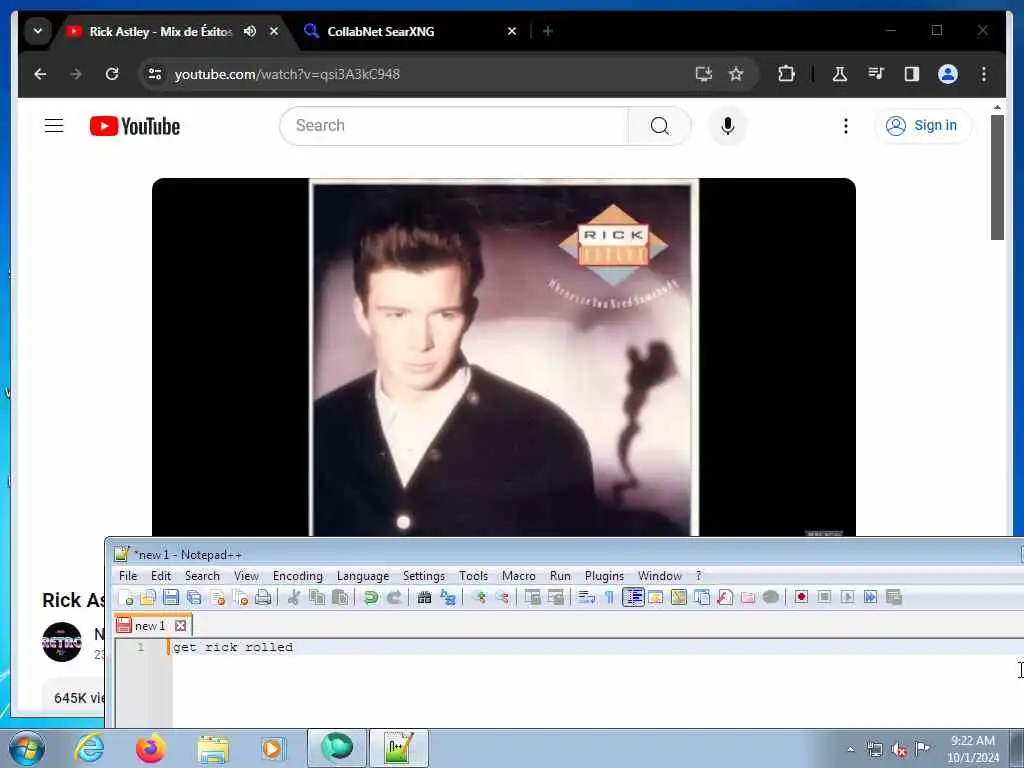Image resolution: width=1024 pixels, height=768 pixels.
Task: Click site information icon in address bar
Action: tap(155, 74)
